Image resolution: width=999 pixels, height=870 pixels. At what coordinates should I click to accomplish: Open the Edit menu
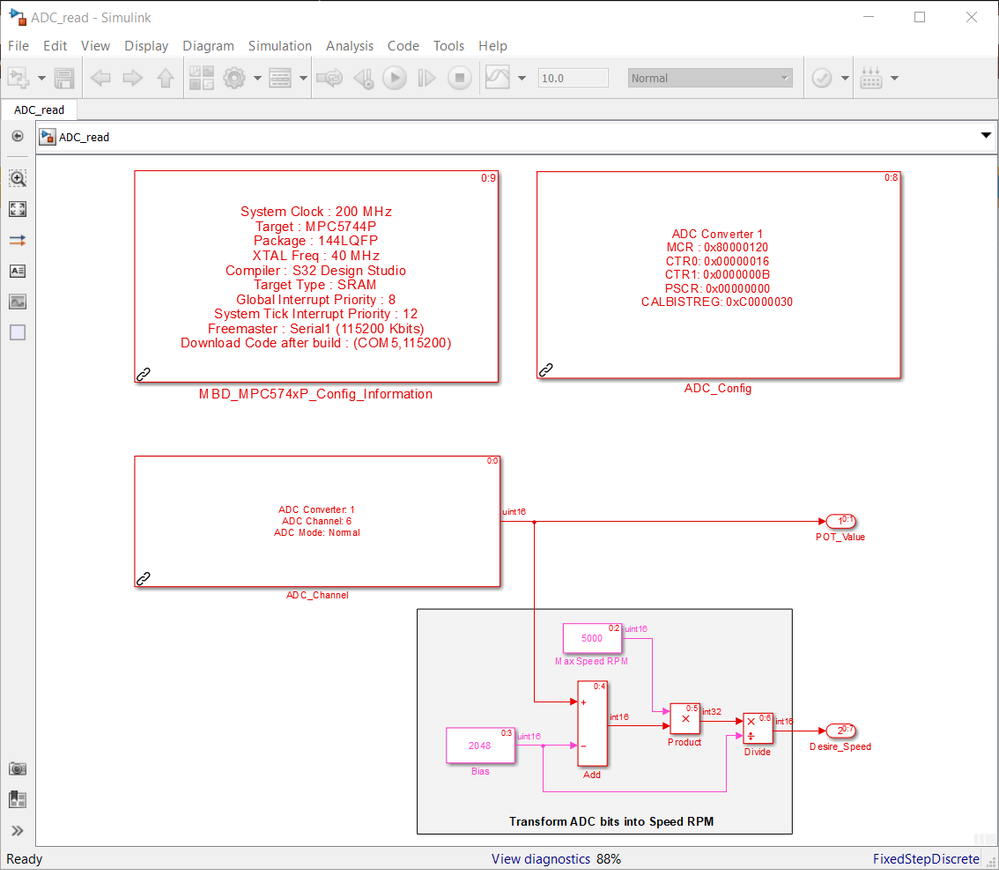tap(55, 46)
